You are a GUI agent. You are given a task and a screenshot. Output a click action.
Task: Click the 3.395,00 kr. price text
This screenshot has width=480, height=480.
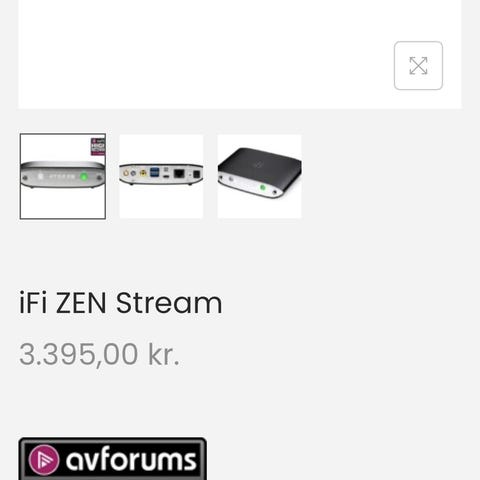[x=99, y=354]
